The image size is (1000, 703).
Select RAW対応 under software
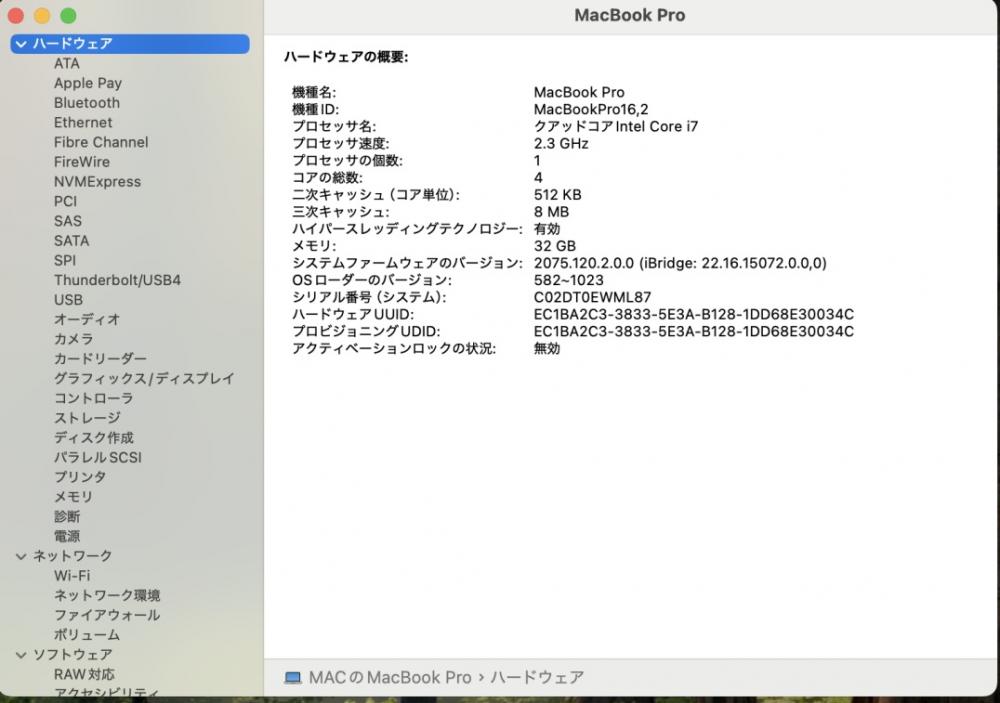[x=84, y=674]
